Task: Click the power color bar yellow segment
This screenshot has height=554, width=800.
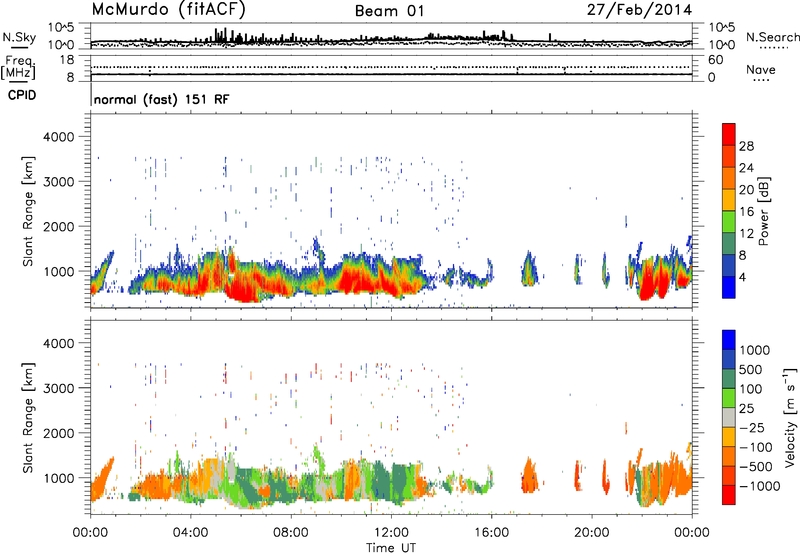Action: (x=729, y=200)
